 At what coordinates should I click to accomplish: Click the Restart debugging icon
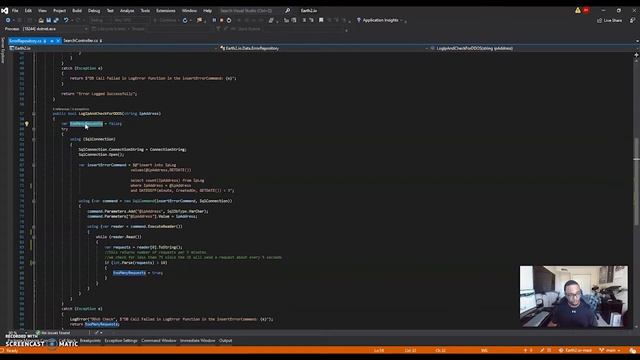pos(229,20)
